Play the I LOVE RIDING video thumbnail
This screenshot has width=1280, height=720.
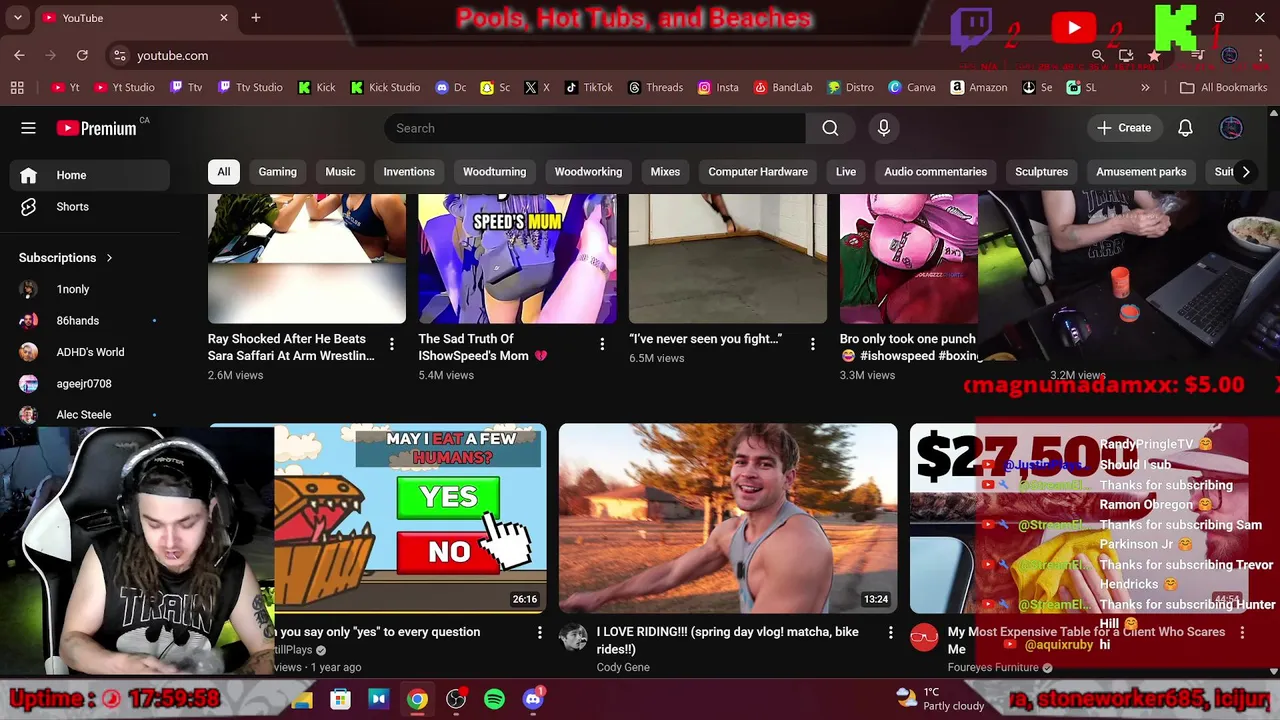(728, 518)
